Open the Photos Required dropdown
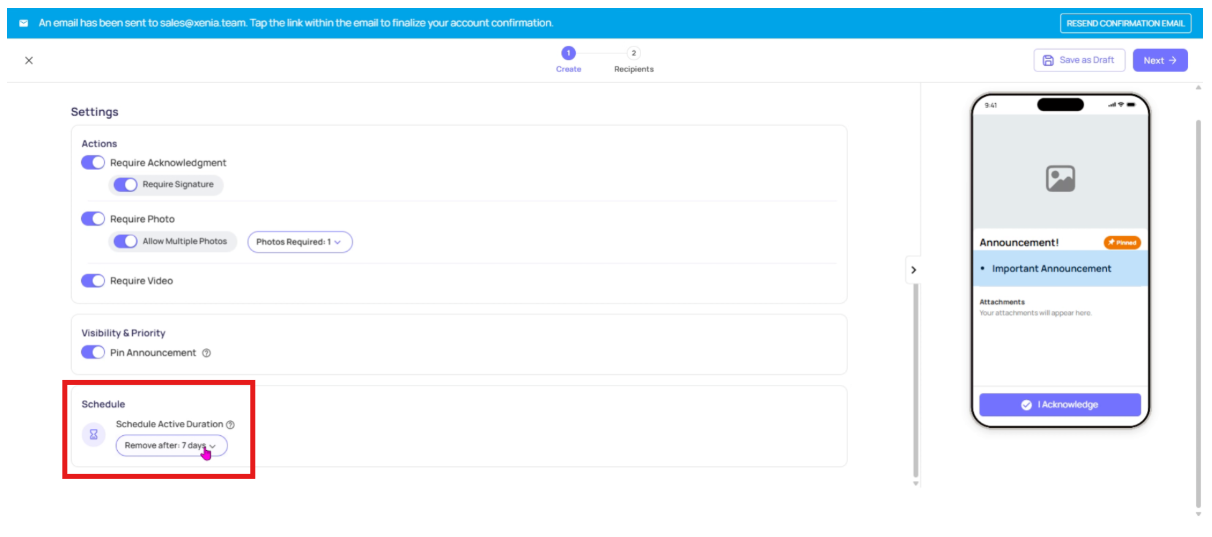 click(299, 242)
